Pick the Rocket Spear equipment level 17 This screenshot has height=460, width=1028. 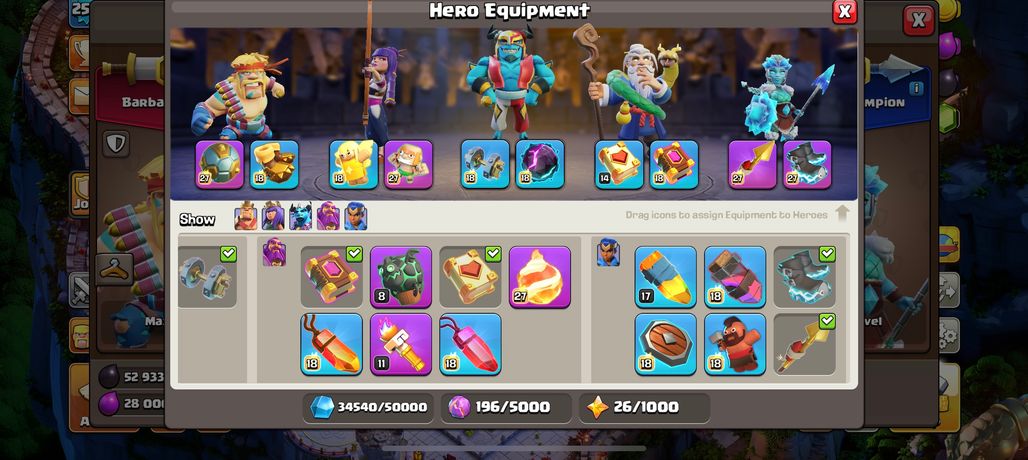point(665,277)
